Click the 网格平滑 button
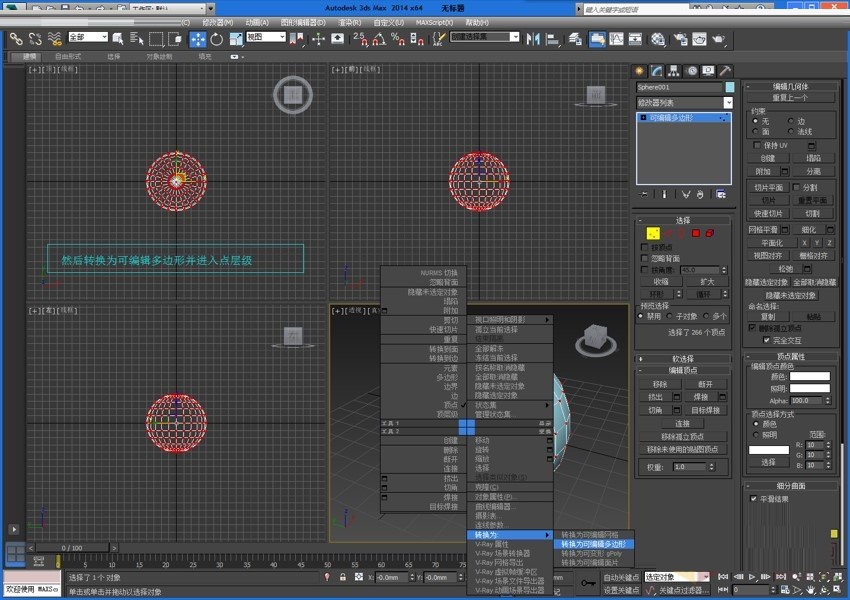Image resolution: width=850 pixels, height=600 pixels. tap(763, 230)
